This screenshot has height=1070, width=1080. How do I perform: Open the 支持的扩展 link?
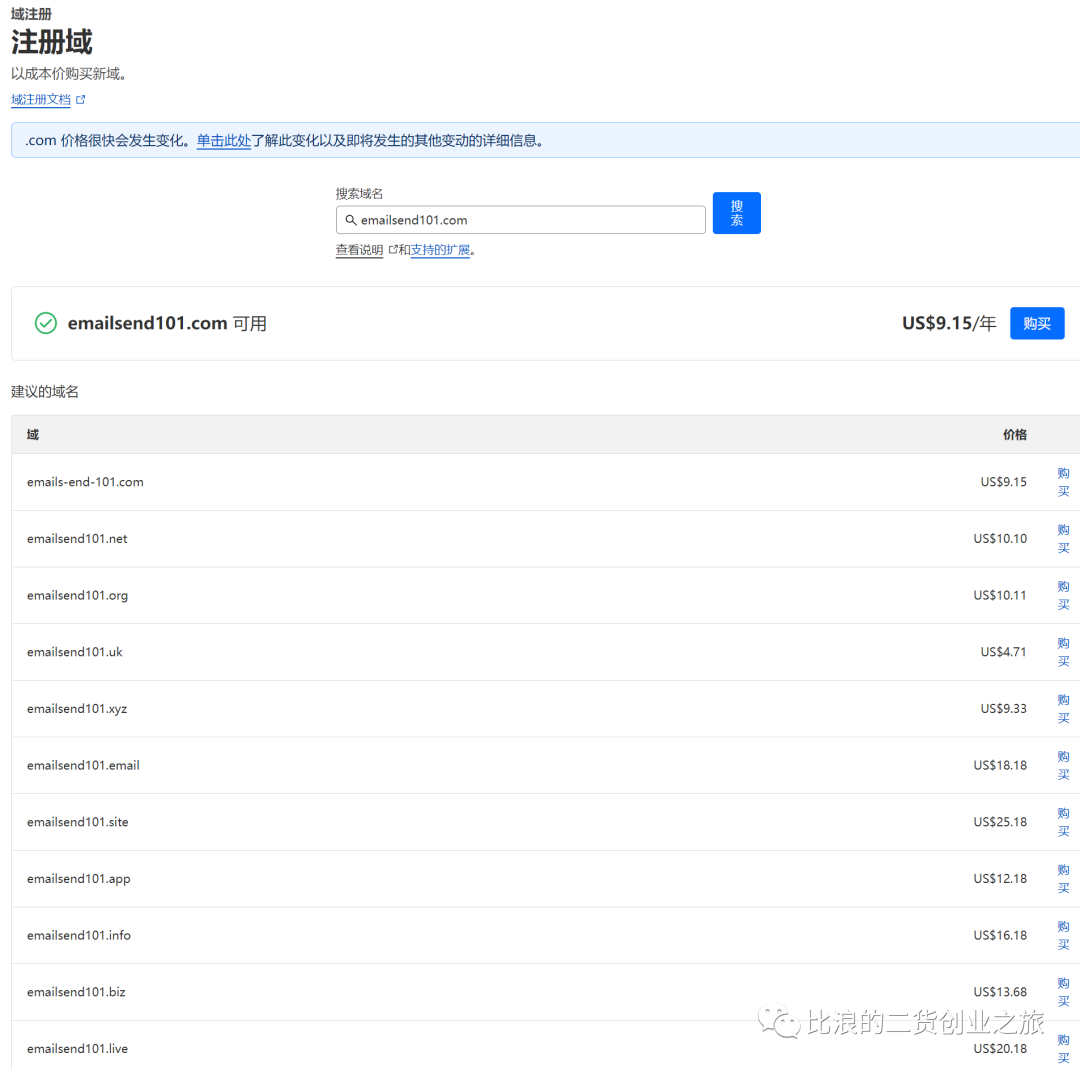pyautogui.click(x=440, y=249)
